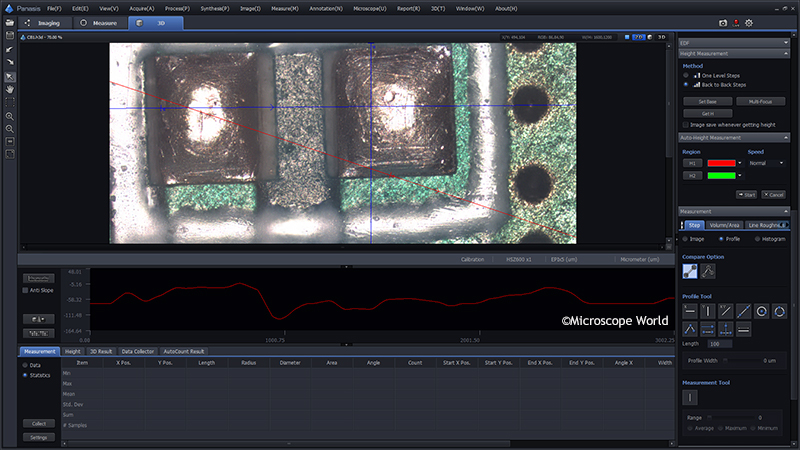This screenshot has width=800, height=450.
Task: Adjust the Range slider
Action: [730, 417]
